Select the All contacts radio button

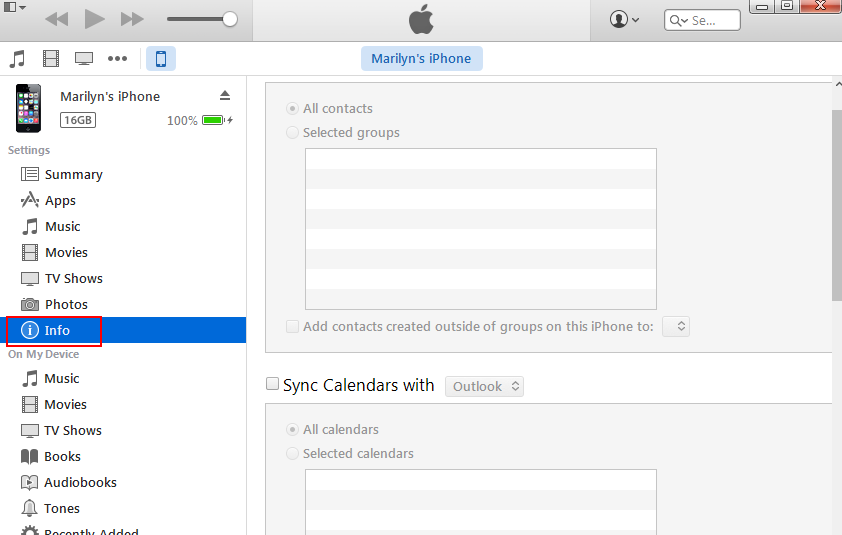point(292,109)
